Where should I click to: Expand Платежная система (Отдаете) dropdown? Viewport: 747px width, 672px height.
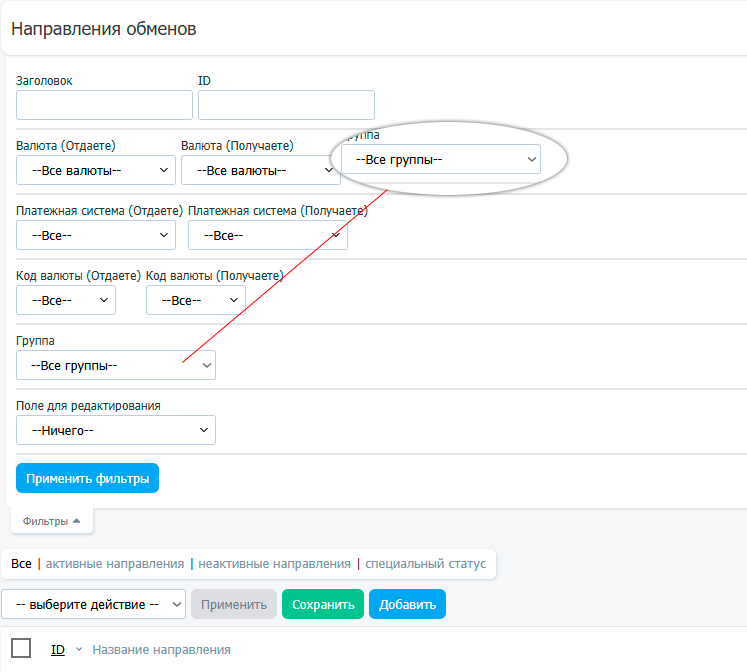(x=96, y=235)
